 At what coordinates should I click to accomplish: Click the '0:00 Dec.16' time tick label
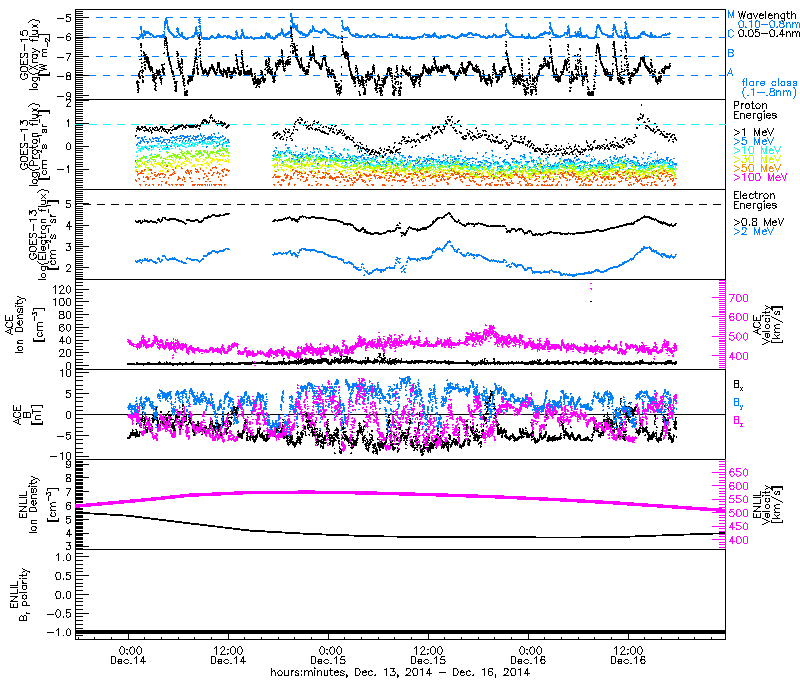click(528, 656)
